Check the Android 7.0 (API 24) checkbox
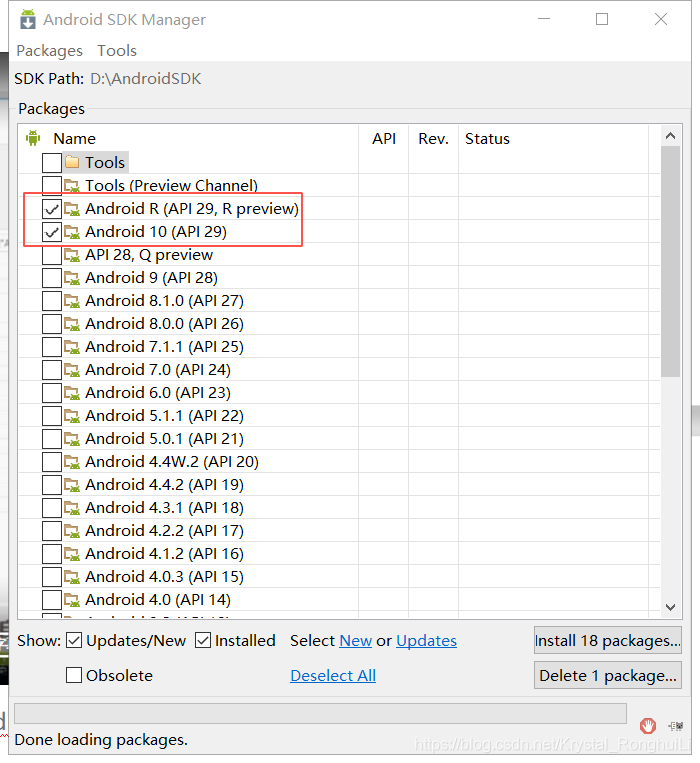This screenshot has width=700, height=763. click(52, 370)
